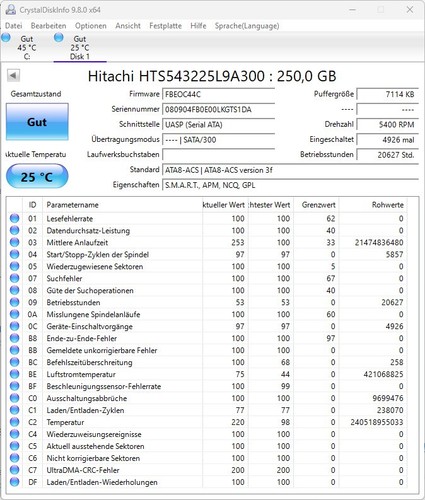Click status icon for BC Befehlszeitüberschreitung

point(14,362)
